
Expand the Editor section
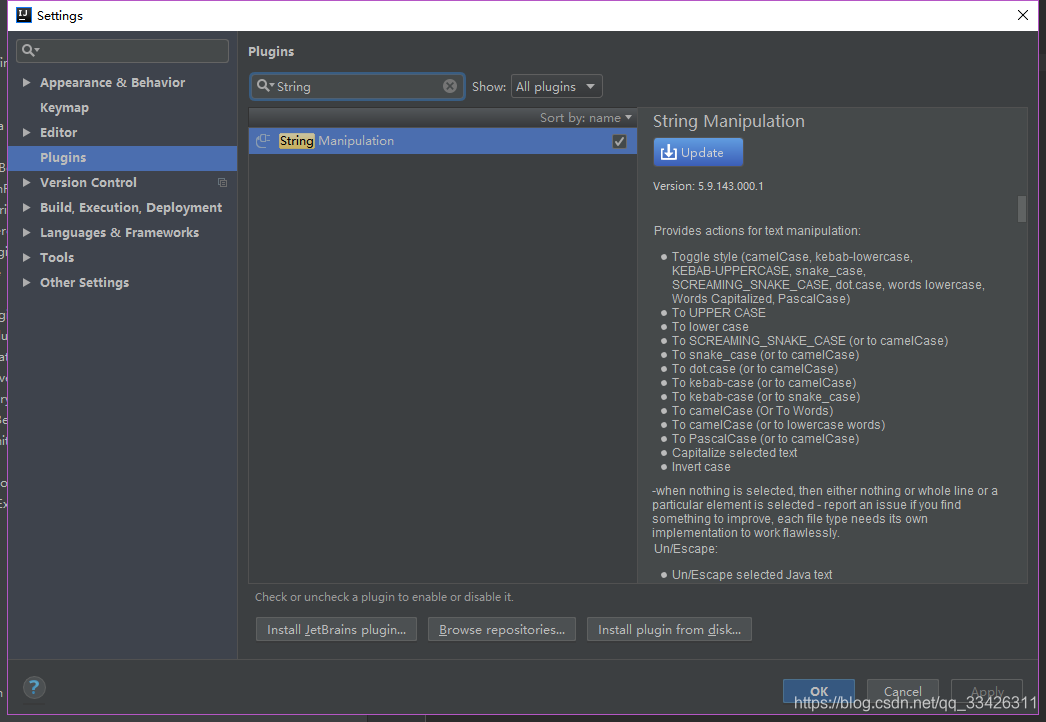(27, 133)
